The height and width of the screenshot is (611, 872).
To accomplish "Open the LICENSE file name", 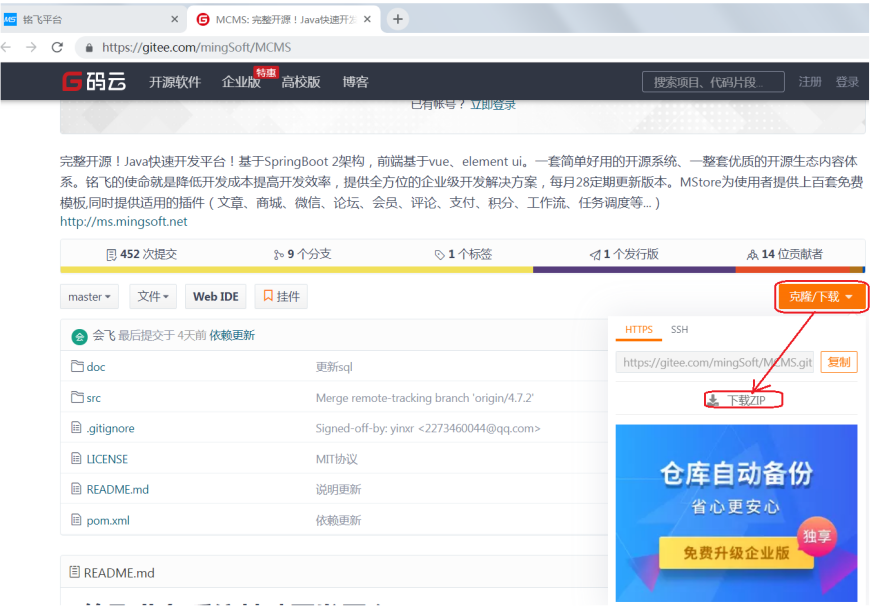I will coord(107,459).
